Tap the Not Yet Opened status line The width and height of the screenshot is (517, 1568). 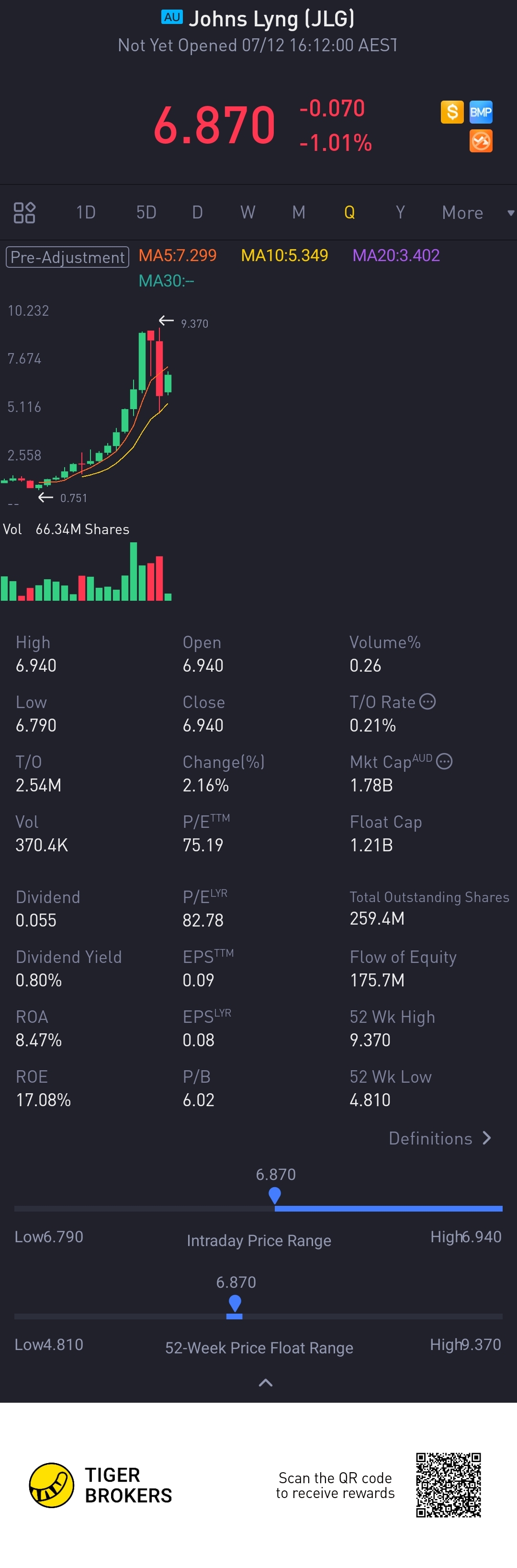(258, 45)
